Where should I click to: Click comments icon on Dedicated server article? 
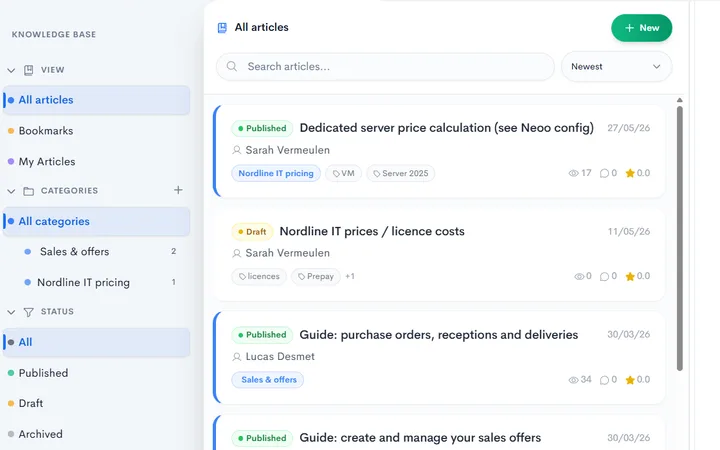[604, 173]
